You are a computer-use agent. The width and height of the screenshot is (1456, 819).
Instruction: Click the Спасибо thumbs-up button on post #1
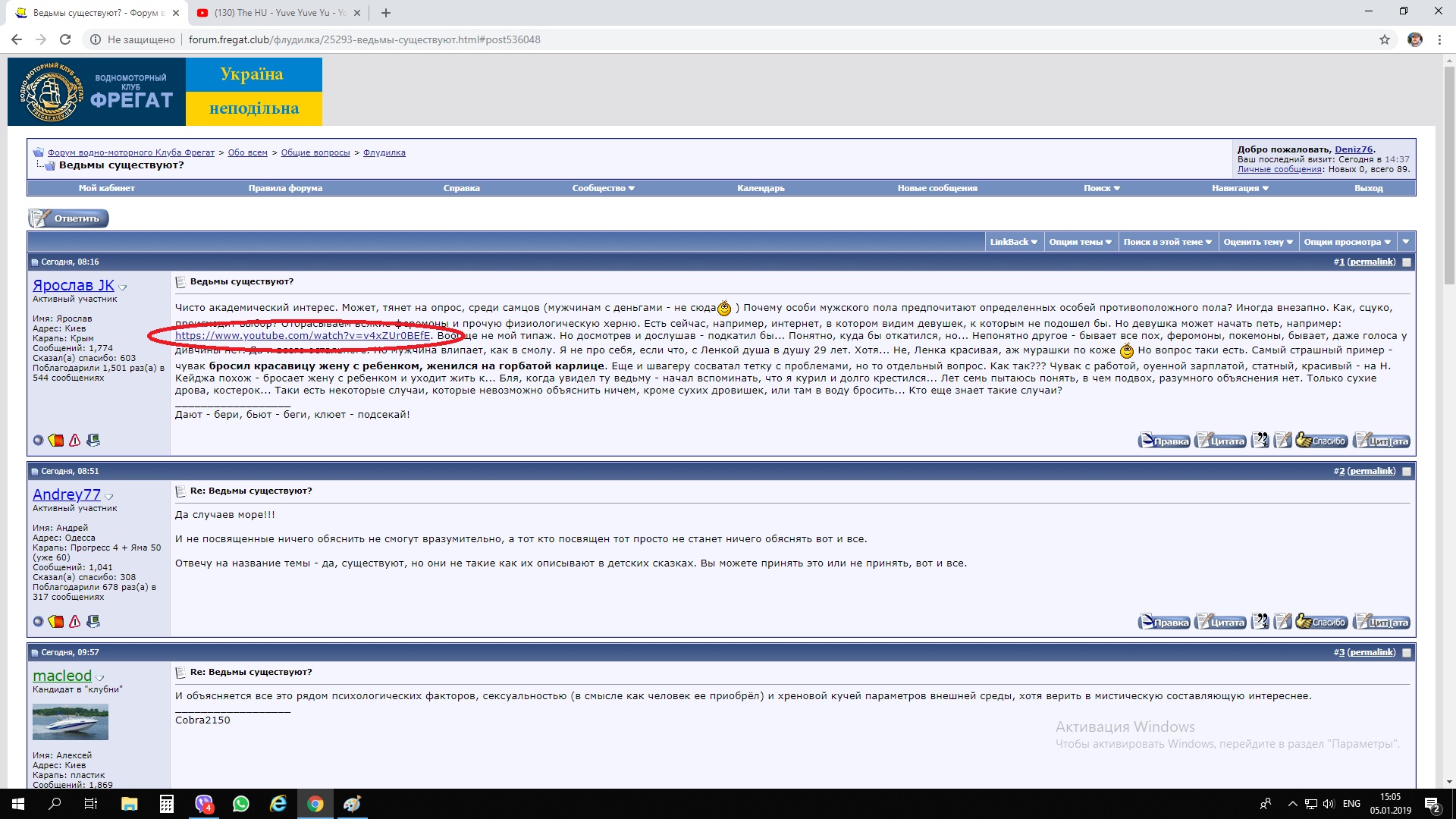[1321, 441]
